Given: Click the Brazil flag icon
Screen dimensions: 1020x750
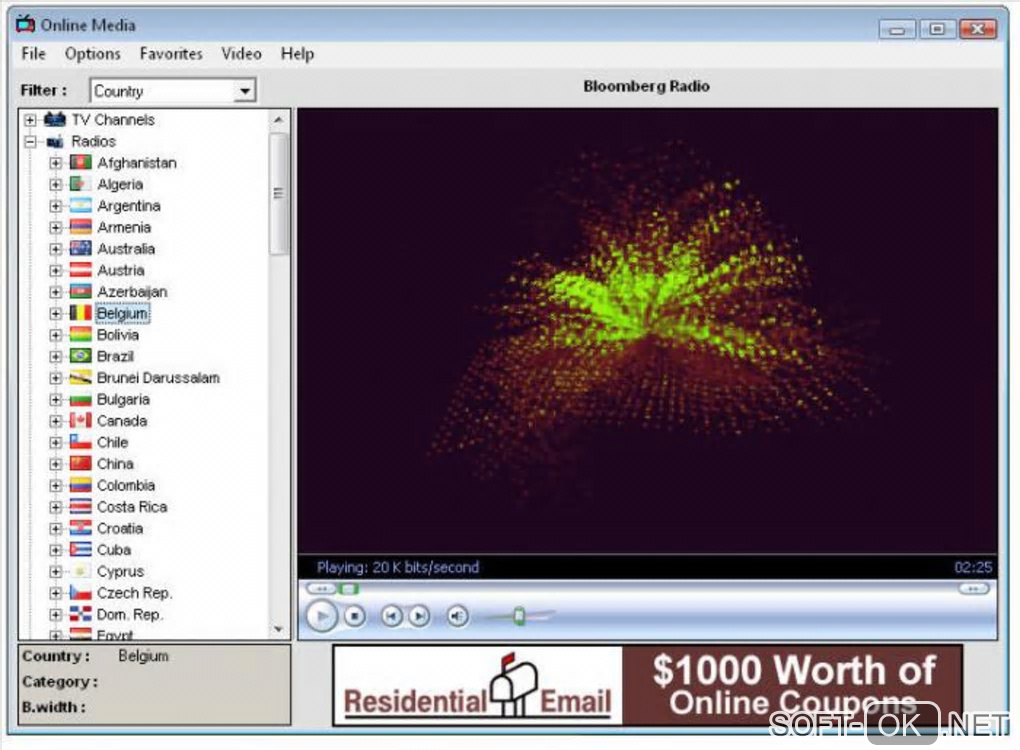Looking at the screenshot, I should point(81,356).
